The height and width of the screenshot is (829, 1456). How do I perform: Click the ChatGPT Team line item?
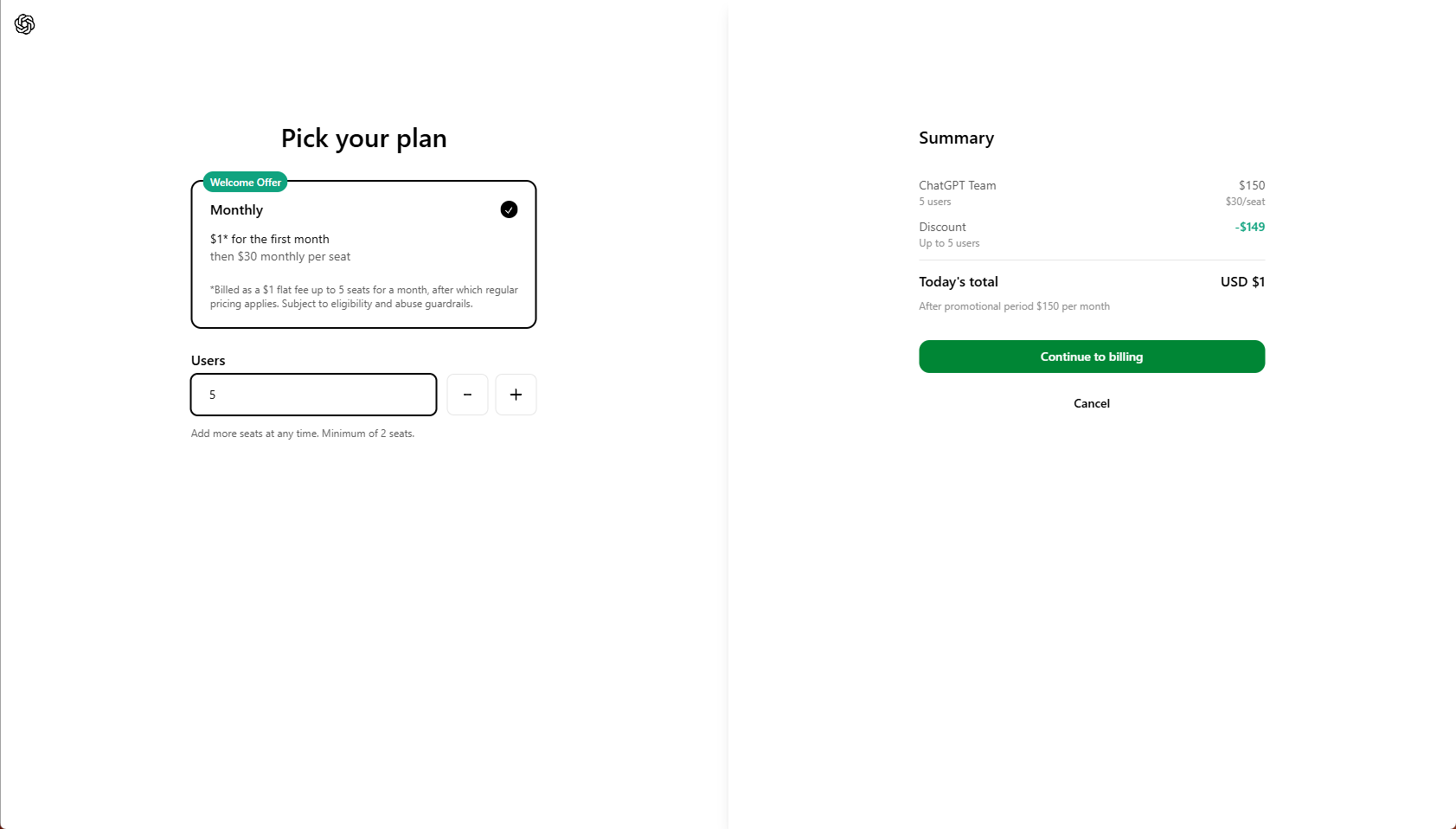(957, 185)
